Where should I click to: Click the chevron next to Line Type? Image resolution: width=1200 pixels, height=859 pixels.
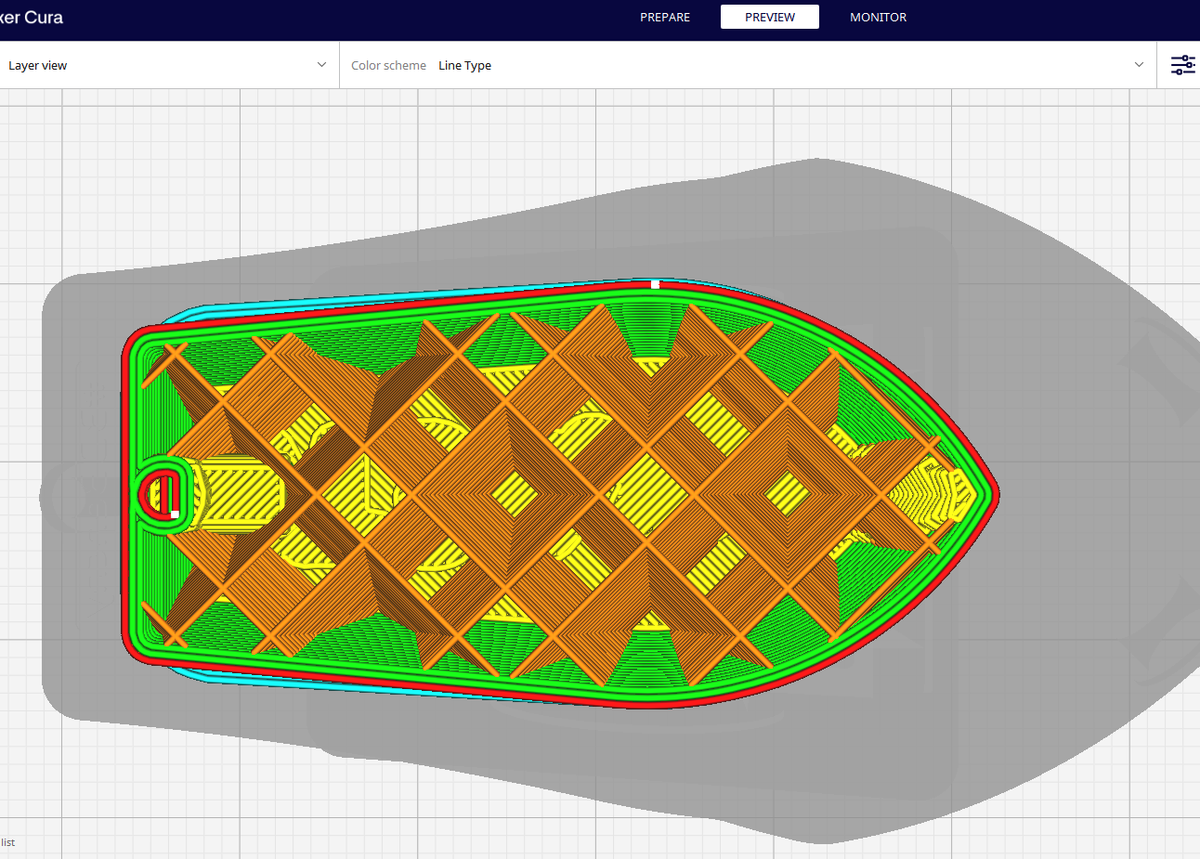tap(1138, 64)
